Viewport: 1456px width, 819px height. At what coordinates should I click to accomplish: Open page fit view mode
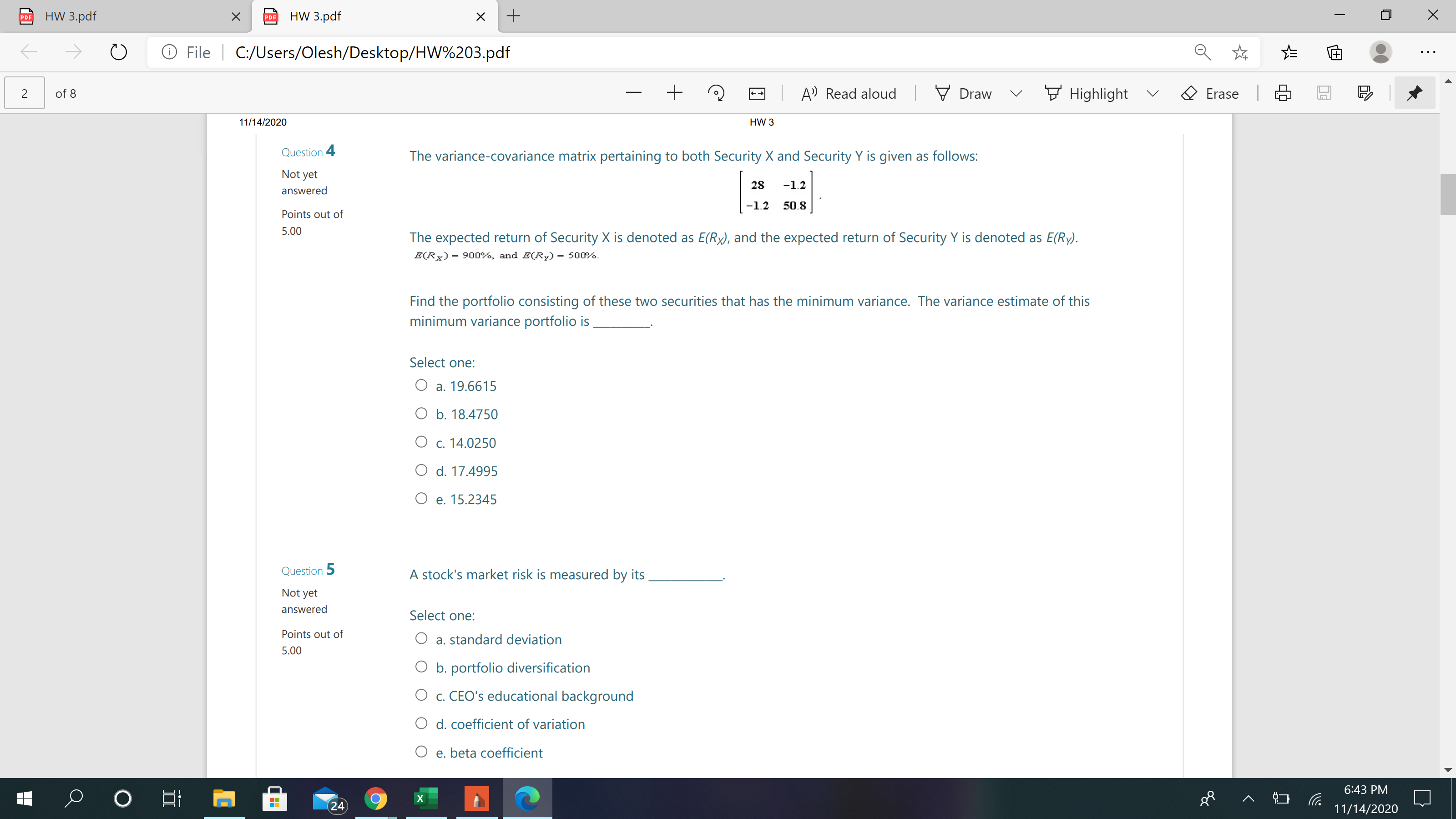[x=756, y=93]
